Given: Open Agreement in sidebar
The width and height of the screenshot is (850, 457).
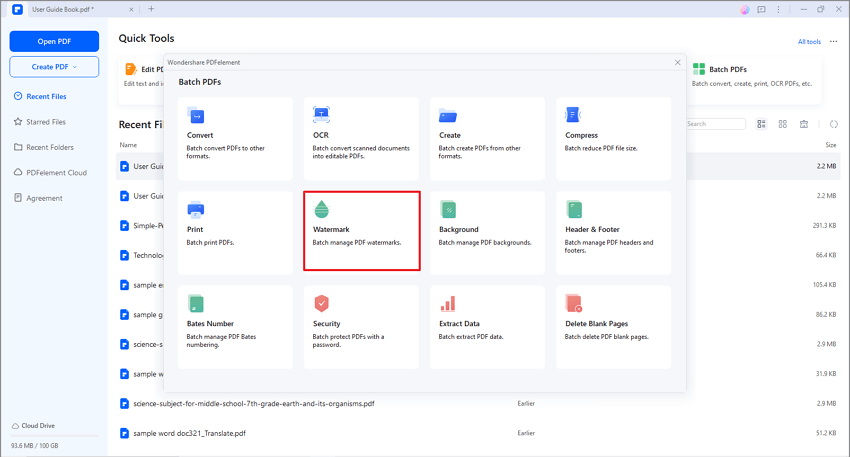Looking at the screenshot, I should 38,198.
